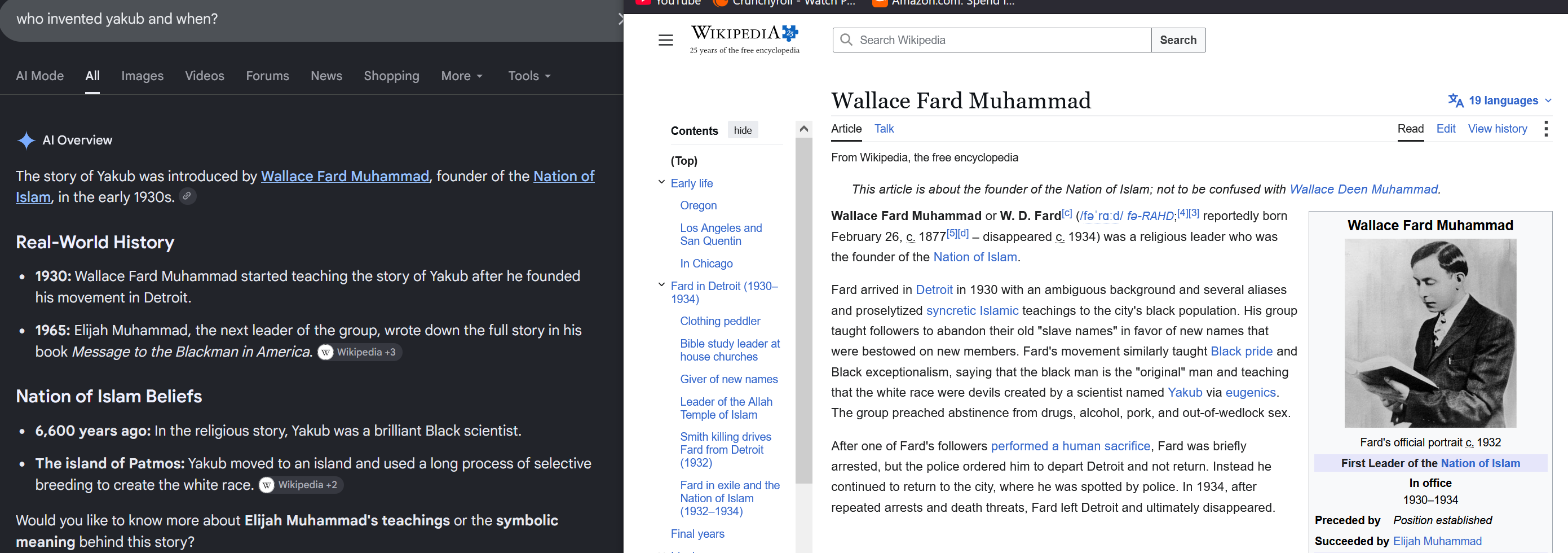Select the Wikipedia Article tab

point(846,129)
